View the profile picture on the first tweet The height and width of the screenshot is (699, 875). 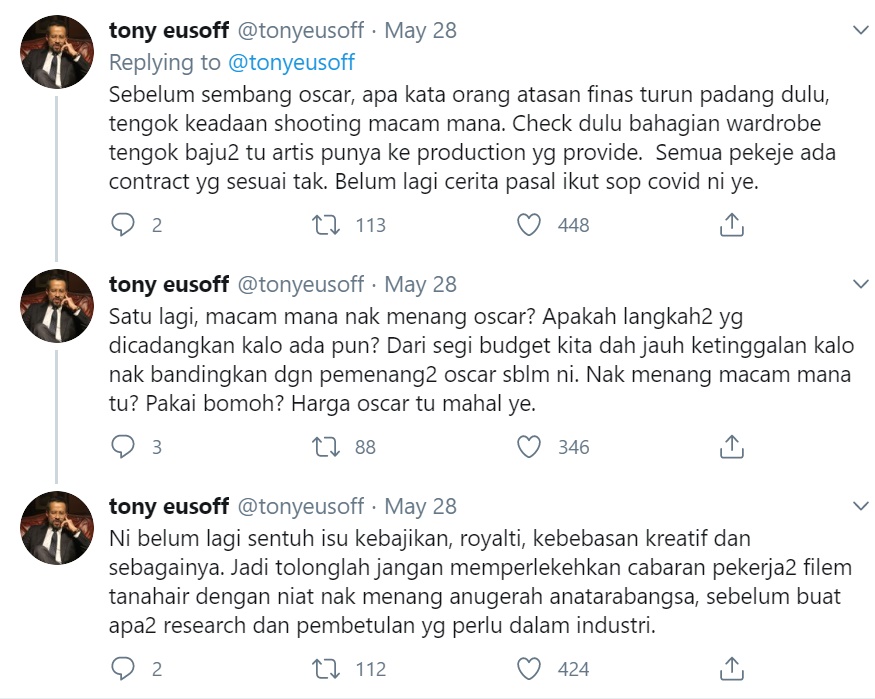(57, 52)
